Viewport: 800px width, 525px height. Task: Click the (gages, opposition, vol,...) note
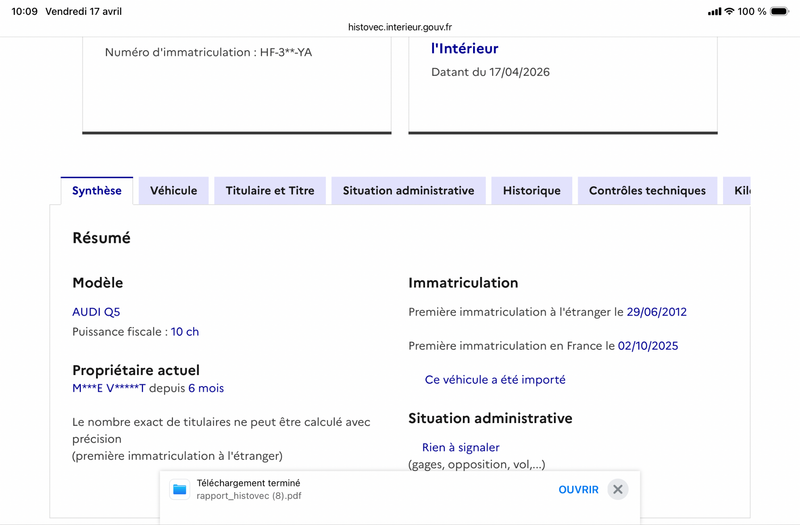point(477,465)
